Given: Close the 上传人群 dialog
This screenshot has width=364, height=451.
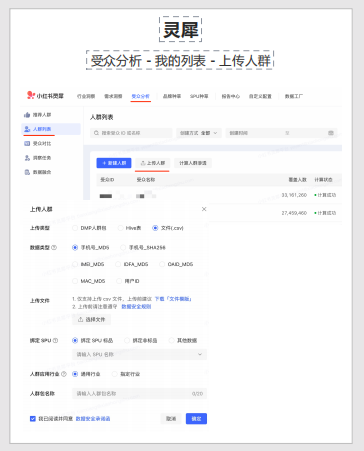Looking at the screenshot, I should 204,209.
